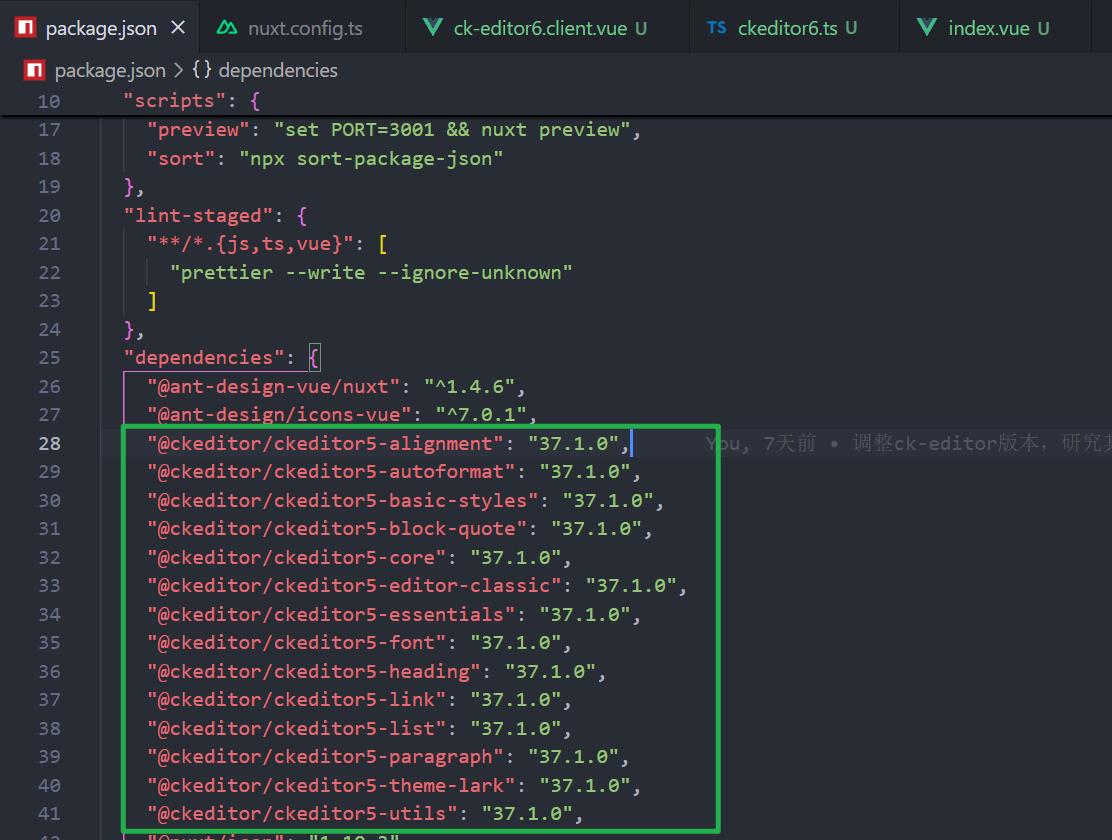Click the "preview" script key
The image size is (1112, 840).
point(199,130)
